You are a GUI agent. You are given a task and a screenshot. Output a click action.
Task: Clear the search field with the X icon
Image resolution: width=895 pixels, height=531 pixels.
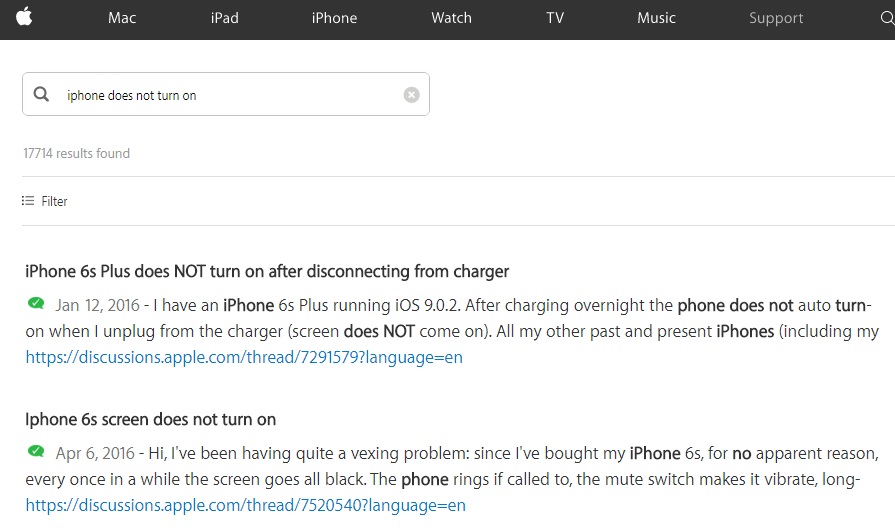click(x=412, y=95)
